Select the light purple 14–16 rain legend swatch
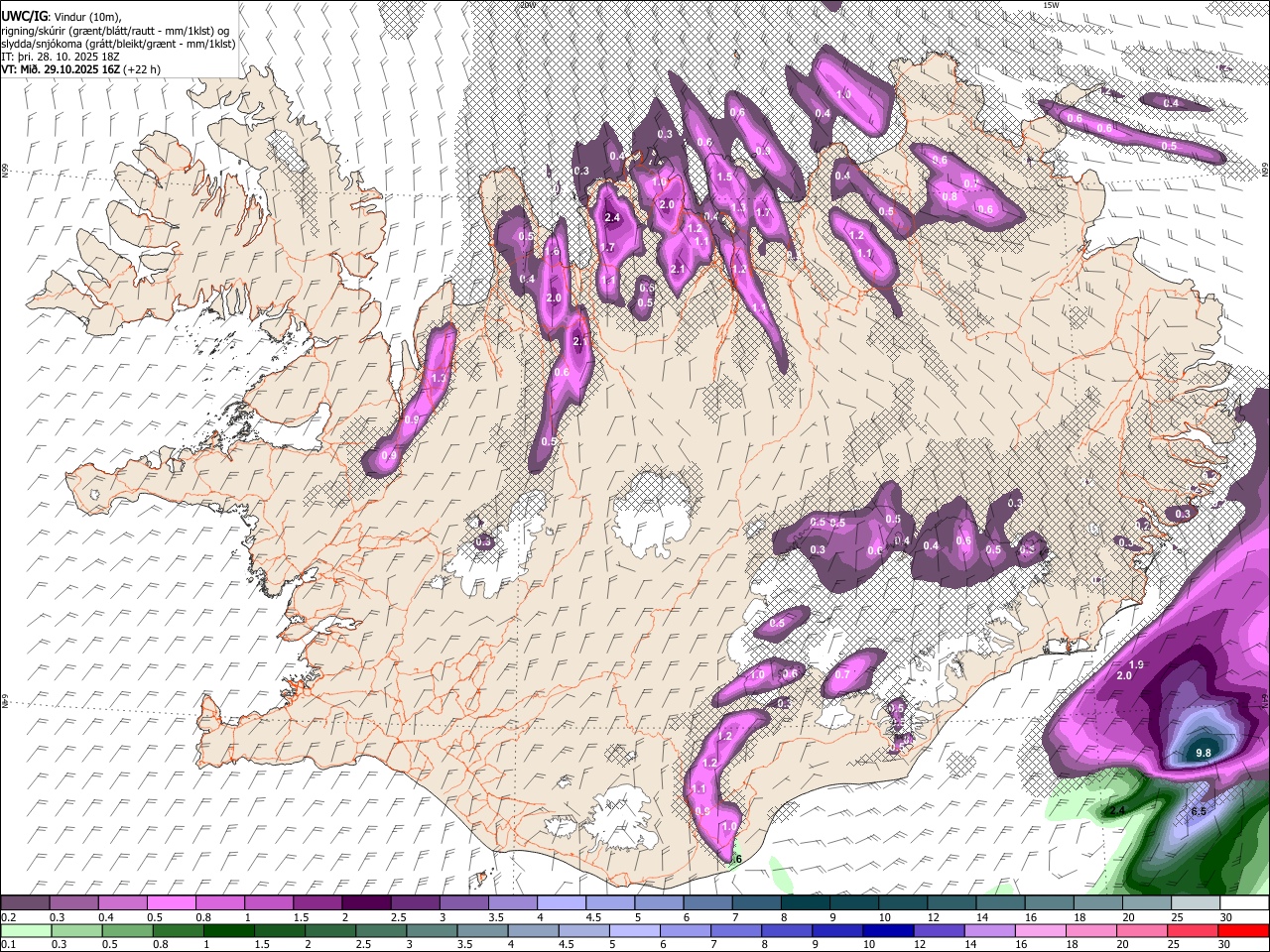This screenshot has width=1270, height=952. click(x=990, y=930)
